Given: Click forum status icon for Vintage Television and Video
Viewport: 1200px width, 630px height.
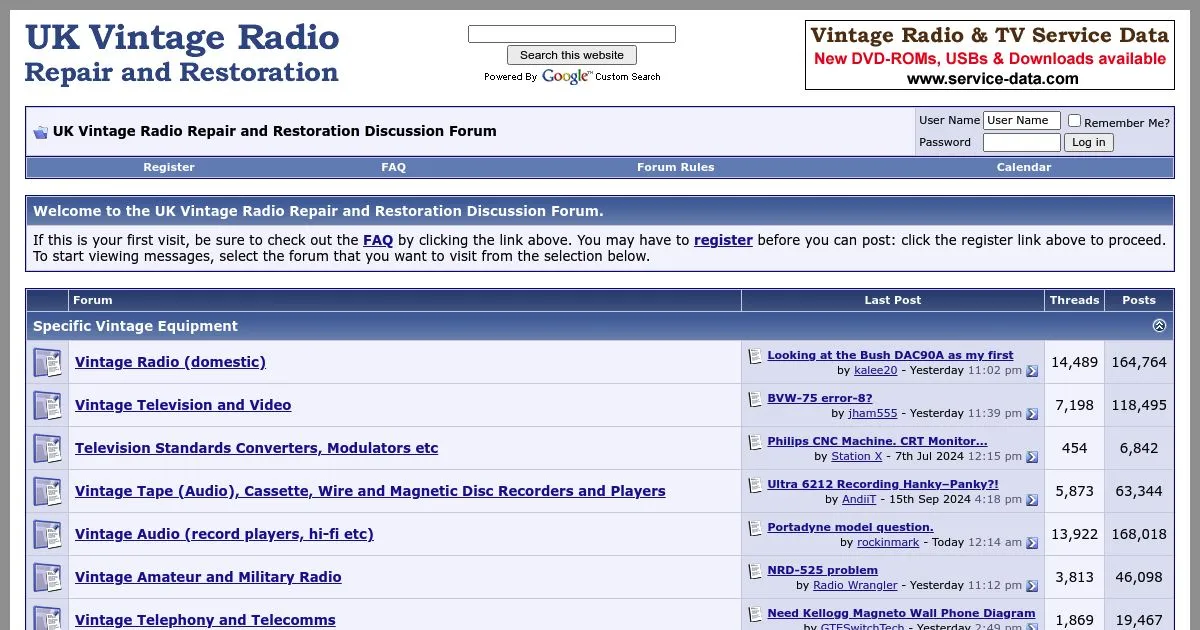Looking at the screenshot, I should coord(47,405).
